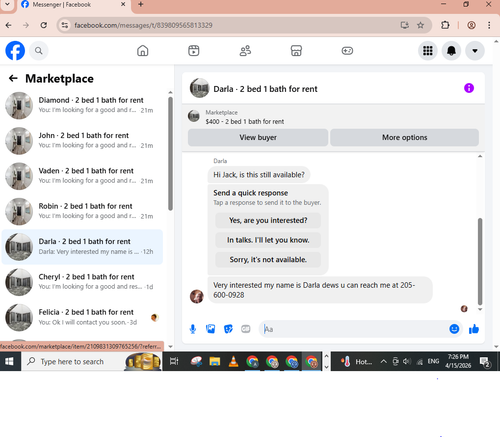Open the tab search dropdown

coord(7,4)
